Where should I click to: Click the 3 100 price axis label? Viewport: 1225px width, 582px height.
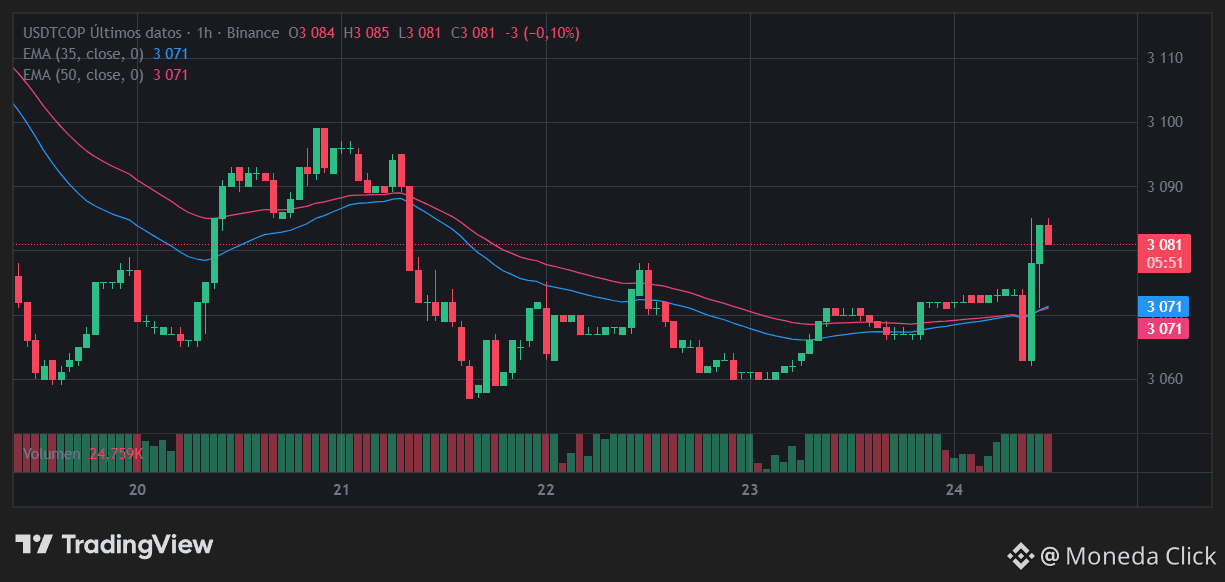(1164, 122)
